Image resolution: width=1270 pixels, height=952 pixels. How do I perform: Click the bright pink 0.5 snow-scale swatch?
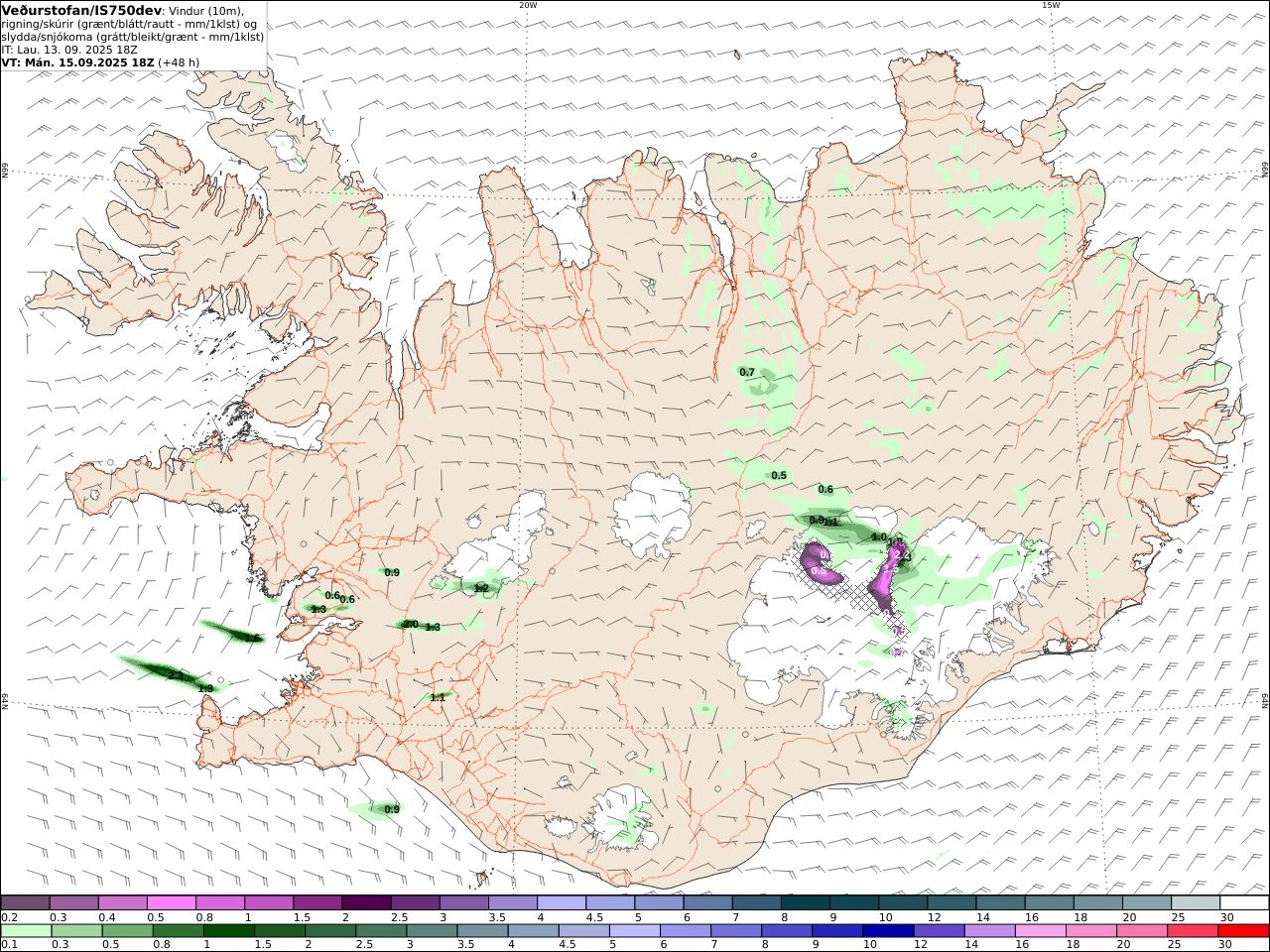(x=172, y=902)
